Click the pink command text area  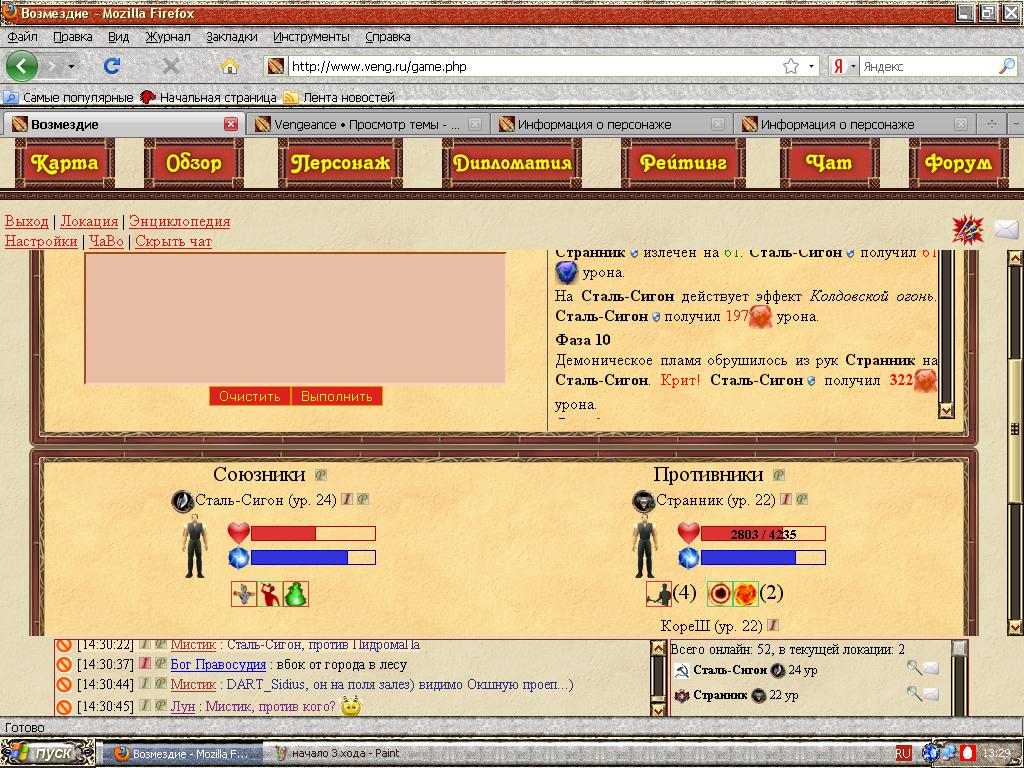click(295, 318)
